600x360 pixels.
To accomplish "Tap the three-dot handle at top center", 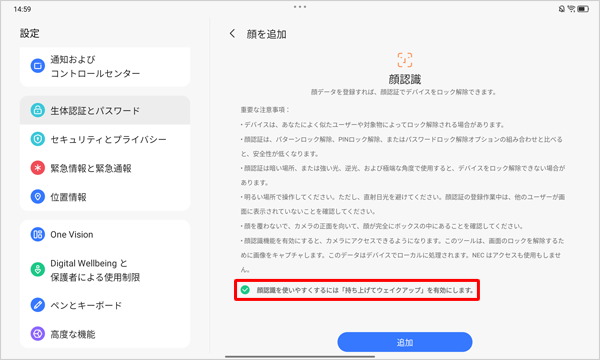I will tap(300, 7).
